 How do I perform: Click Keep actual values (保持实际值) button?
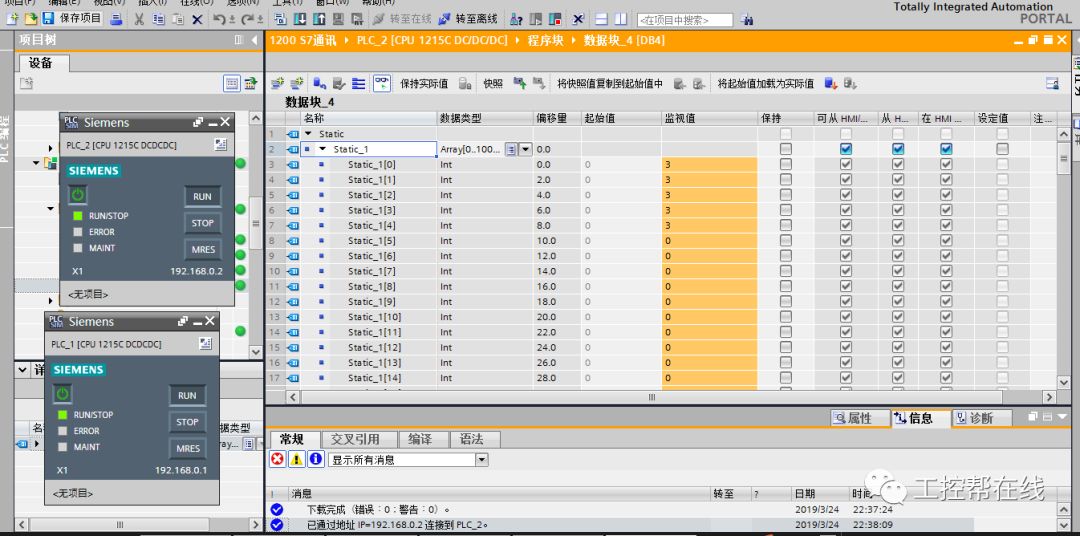point(424,83)
